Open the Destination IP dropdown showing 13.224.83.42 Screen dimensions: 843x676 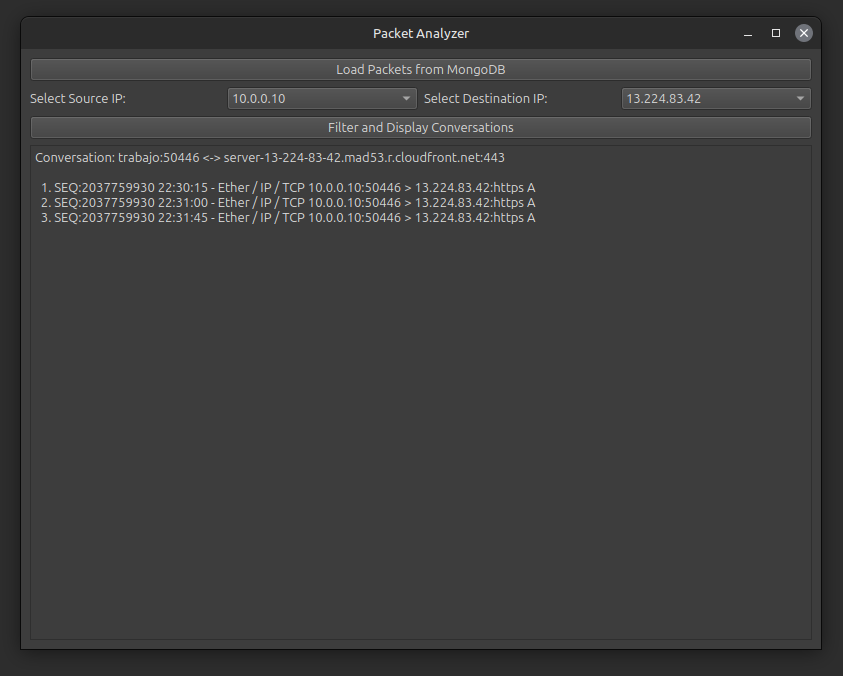pyautogui.click(x=714, y=98)
